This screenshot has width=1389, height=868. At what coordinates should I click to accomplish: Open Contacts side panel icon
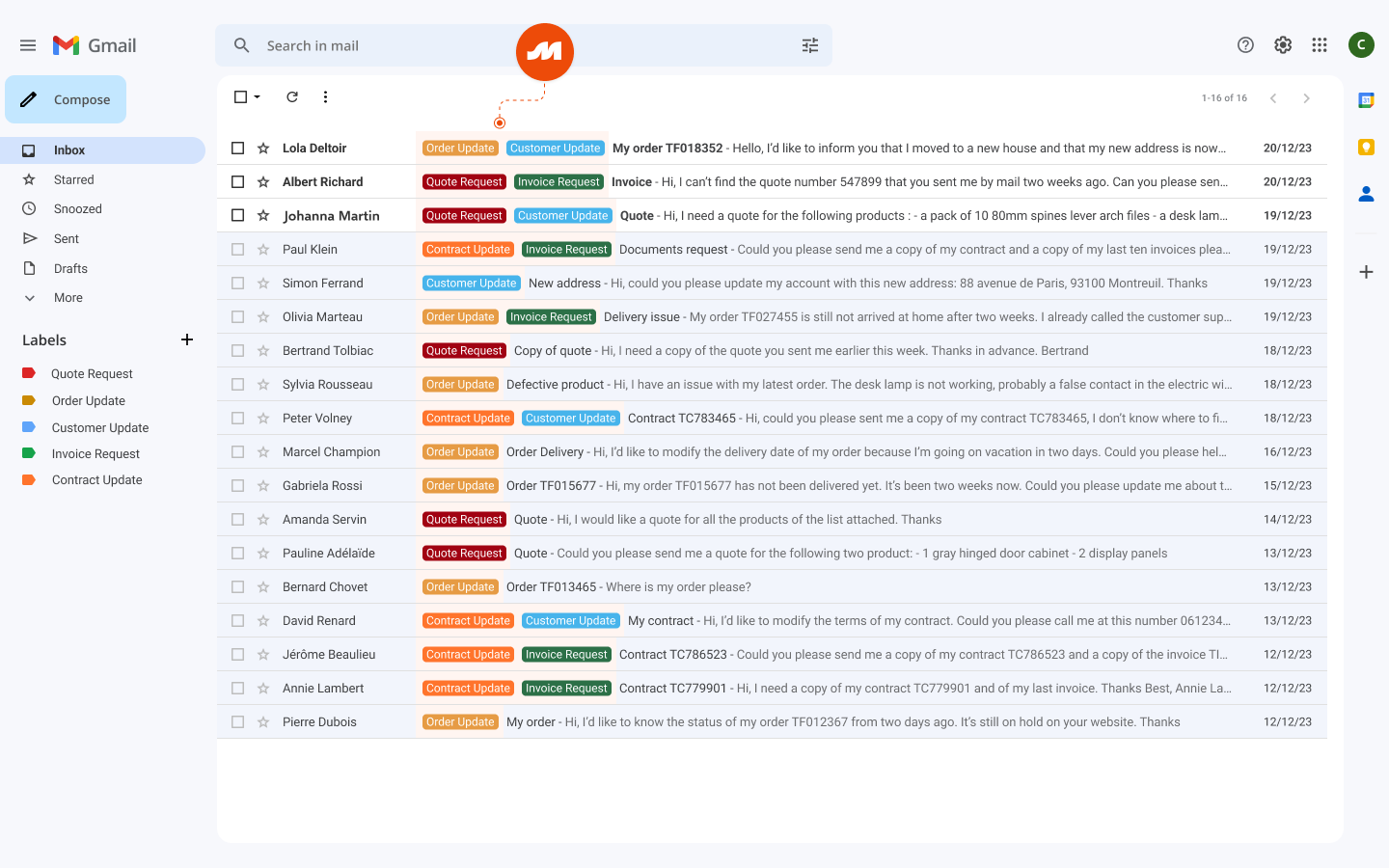[x=1366, y=194]
